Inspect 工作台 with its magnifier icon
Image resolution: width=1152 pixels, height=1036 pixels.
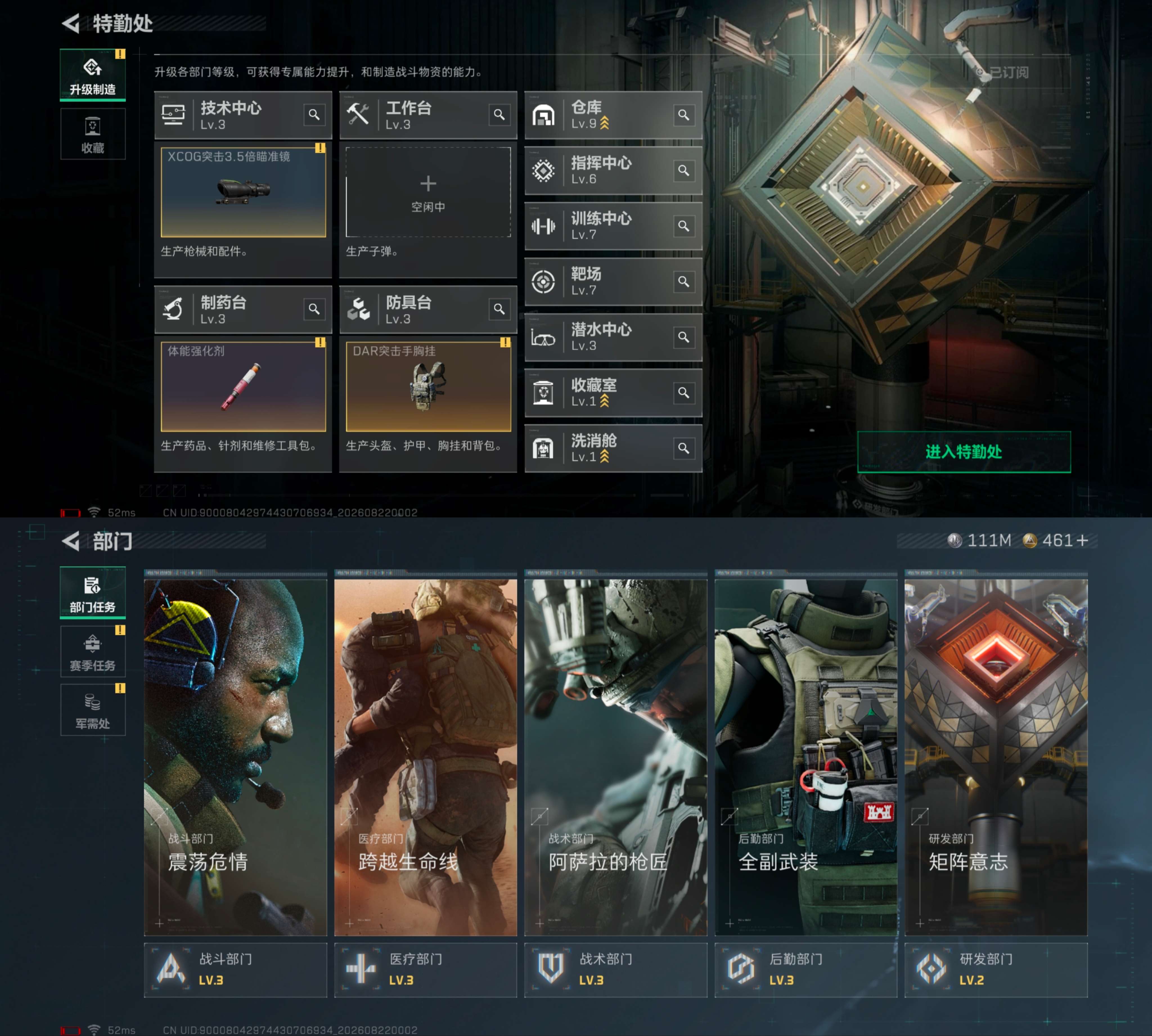[x=499, y=115]
